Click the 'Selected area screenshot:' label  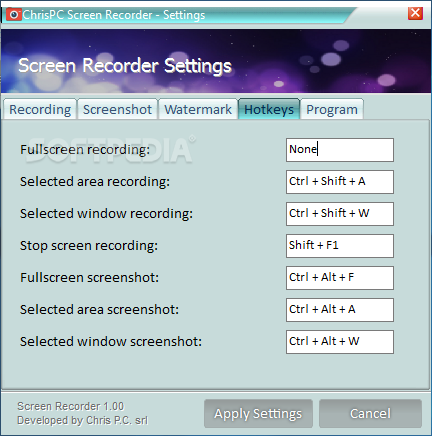99,310
